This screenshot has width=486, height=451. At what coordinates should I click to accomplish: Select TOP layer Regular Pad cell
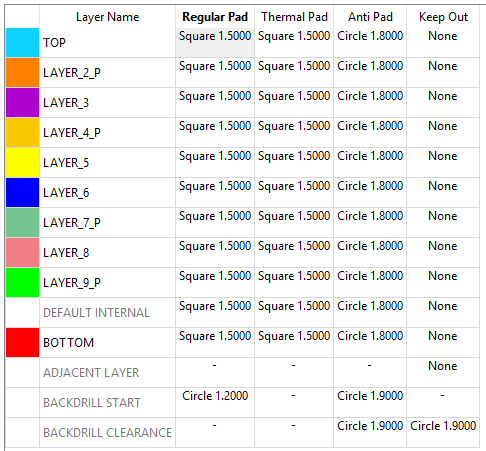point(215,42)
